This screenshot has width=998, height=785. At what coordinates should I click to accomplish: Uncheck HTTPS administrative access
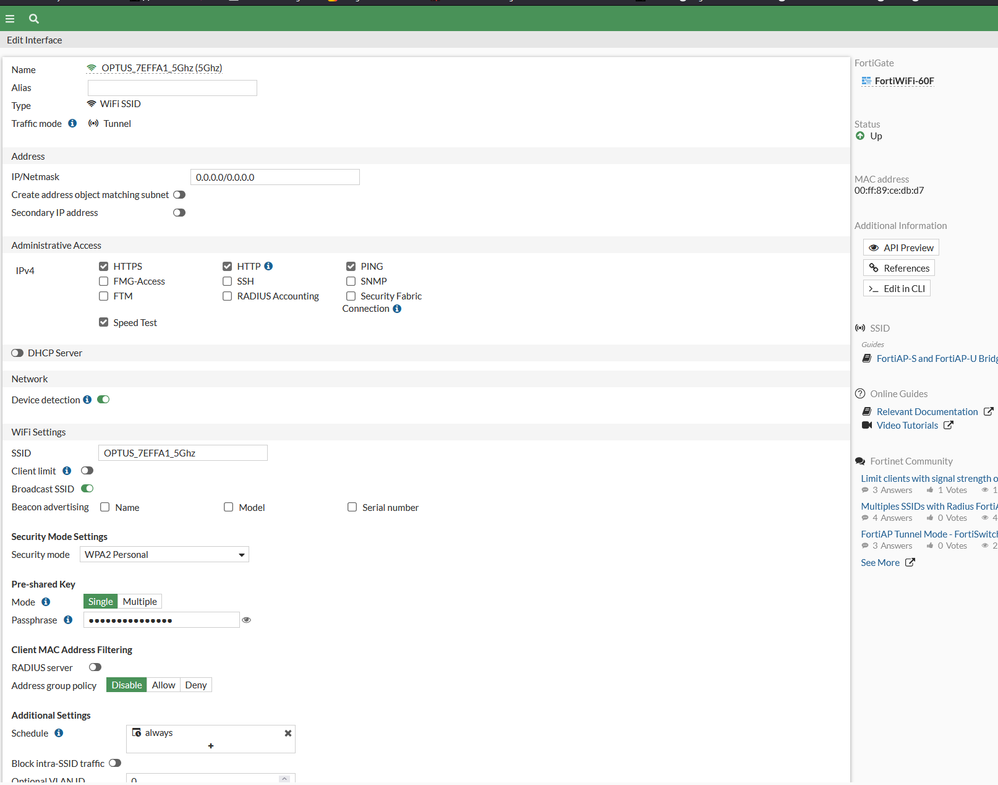tap(104, 266)
